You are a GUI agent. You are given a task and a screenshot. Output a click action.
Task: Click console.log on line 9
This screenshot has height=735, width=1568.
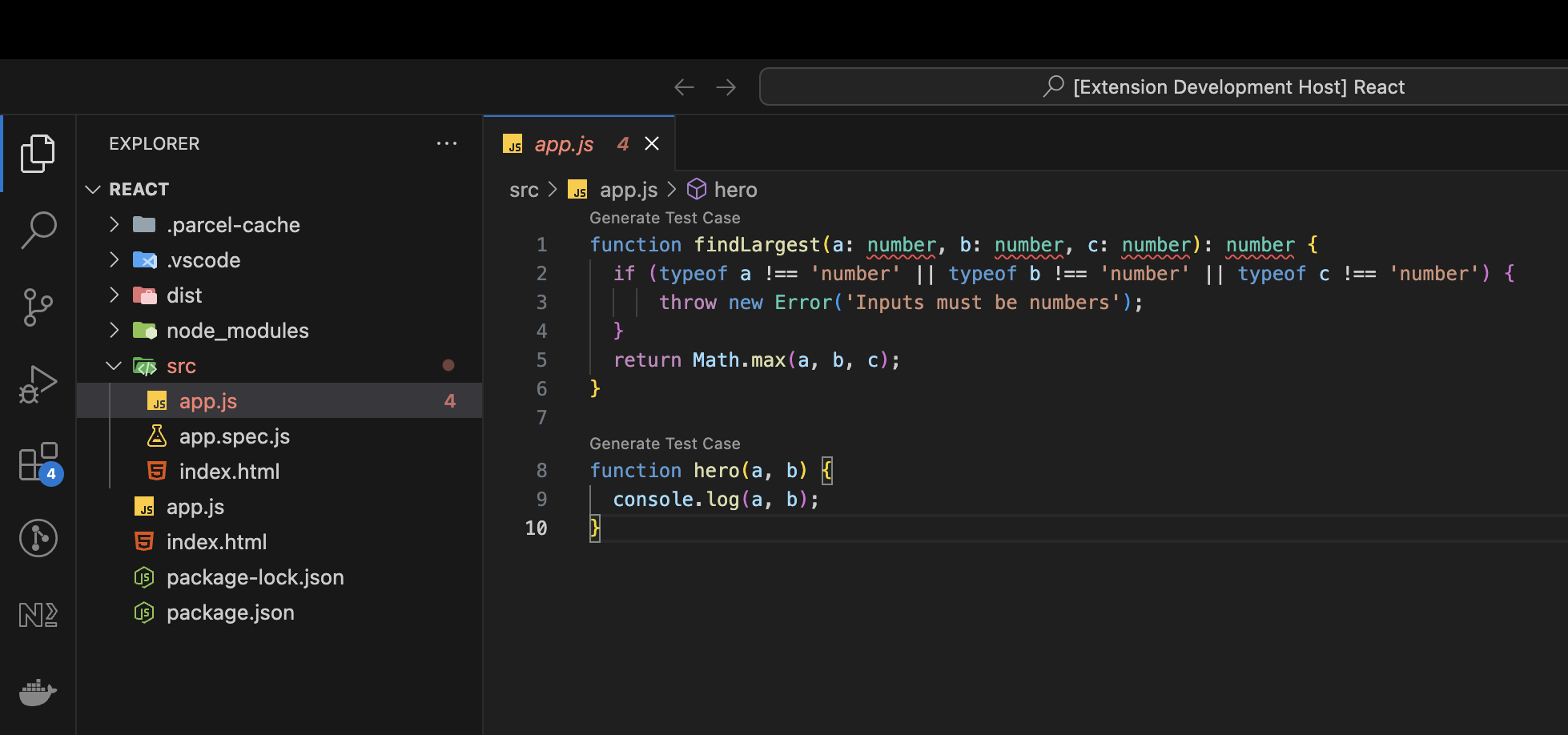click(676, 499)
